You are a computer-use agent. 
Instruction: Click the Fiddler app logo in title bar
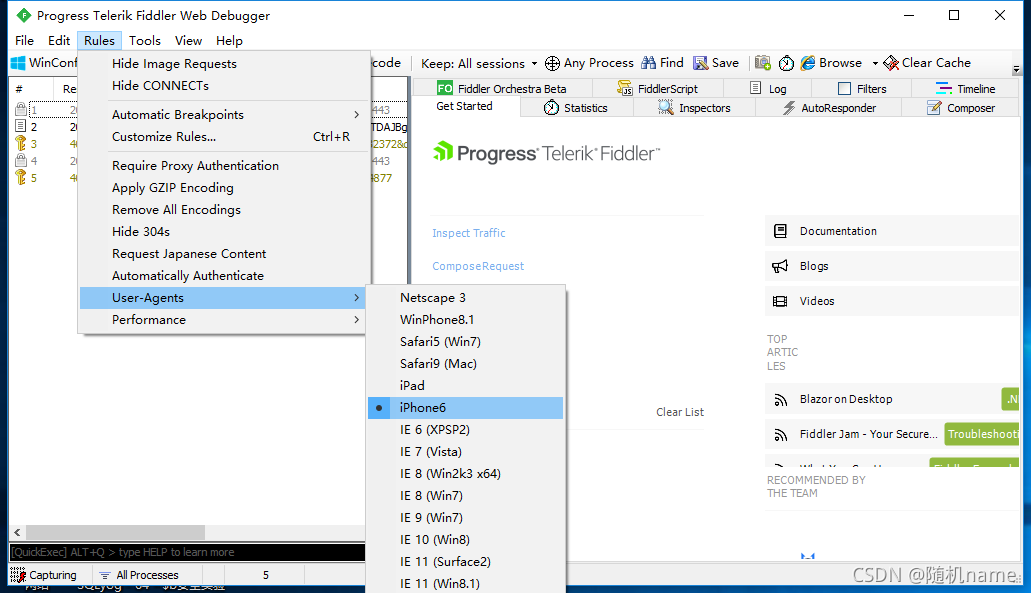coord(24,15)
